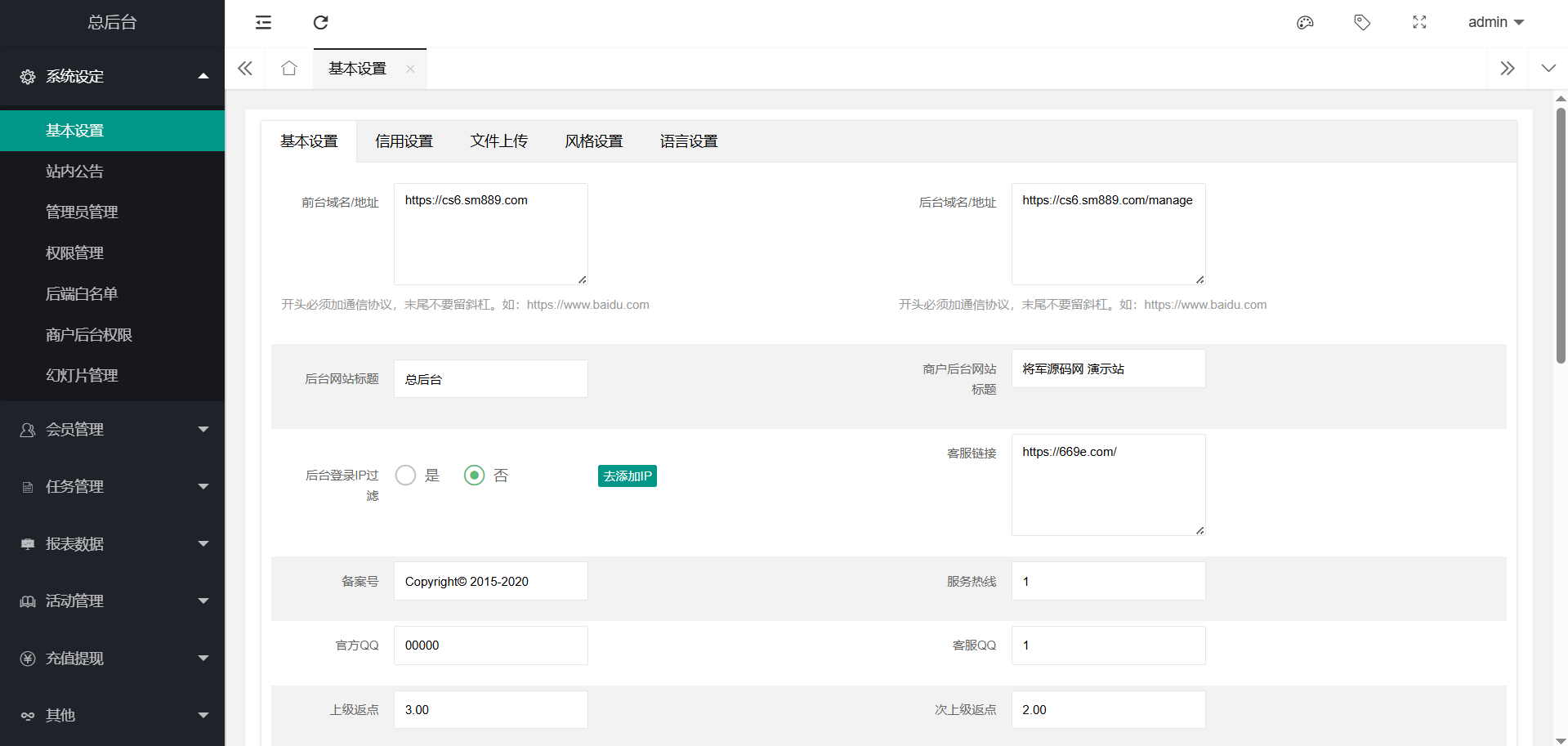The width and height of the screenshot is (1568, 746).
Task: Toggle fullscreen with the expand icon
Action: click(1419, 22)
